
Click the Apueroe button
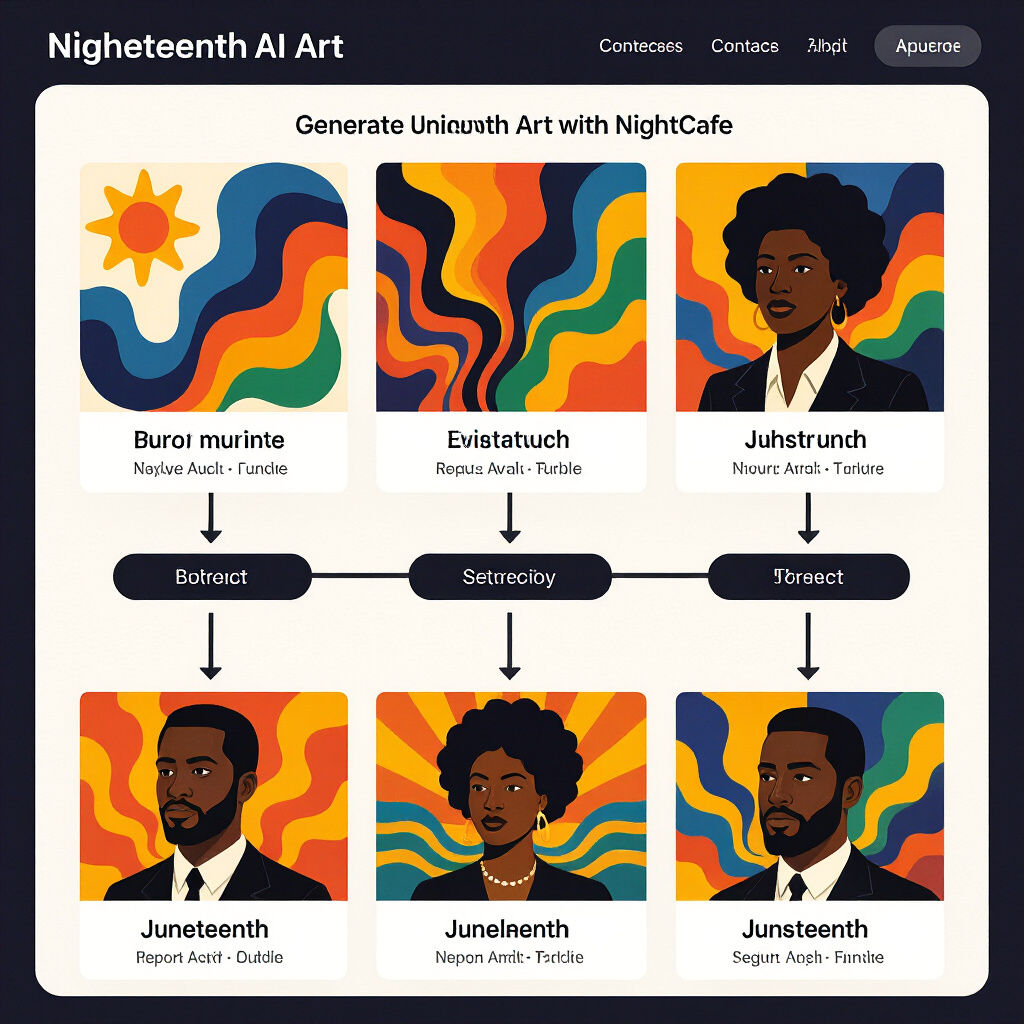click(x=927, y=46)
